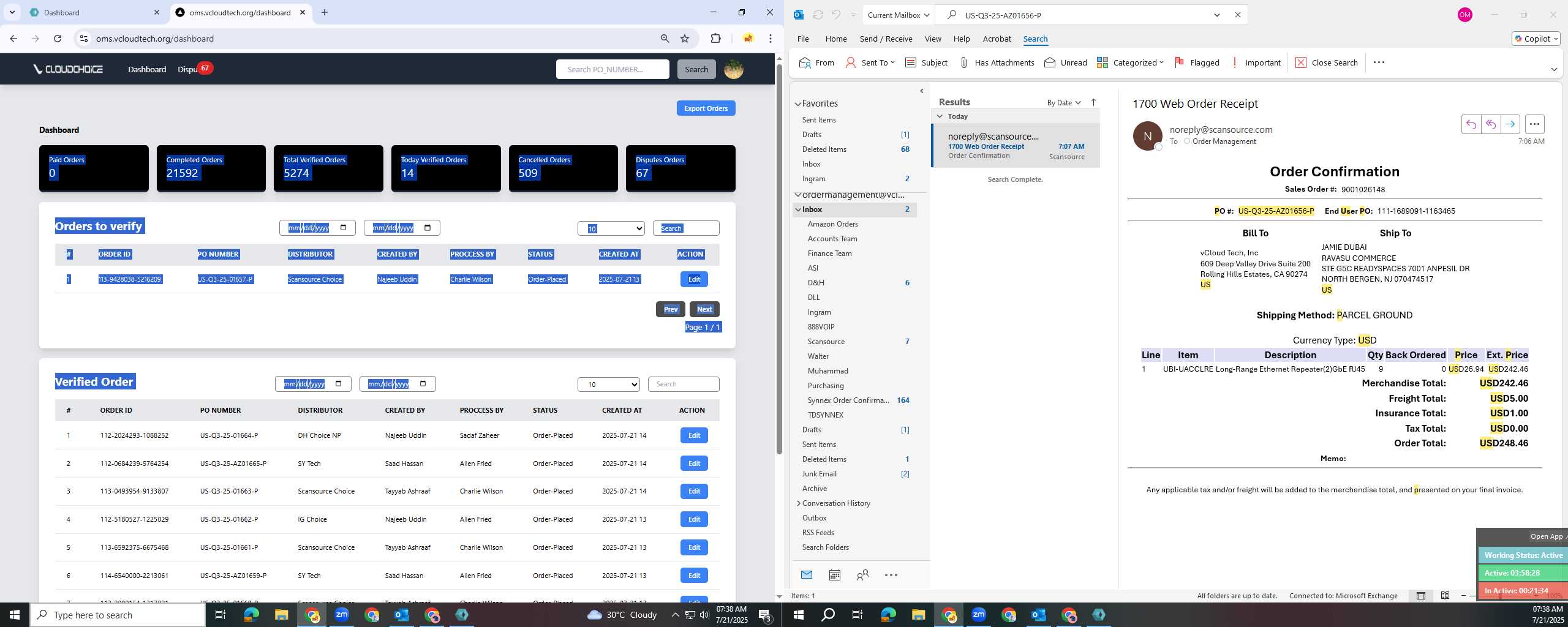Open Outlook from the left taskbar
Viewport: 1568px width, 627px height.
[x=402, y=614]
